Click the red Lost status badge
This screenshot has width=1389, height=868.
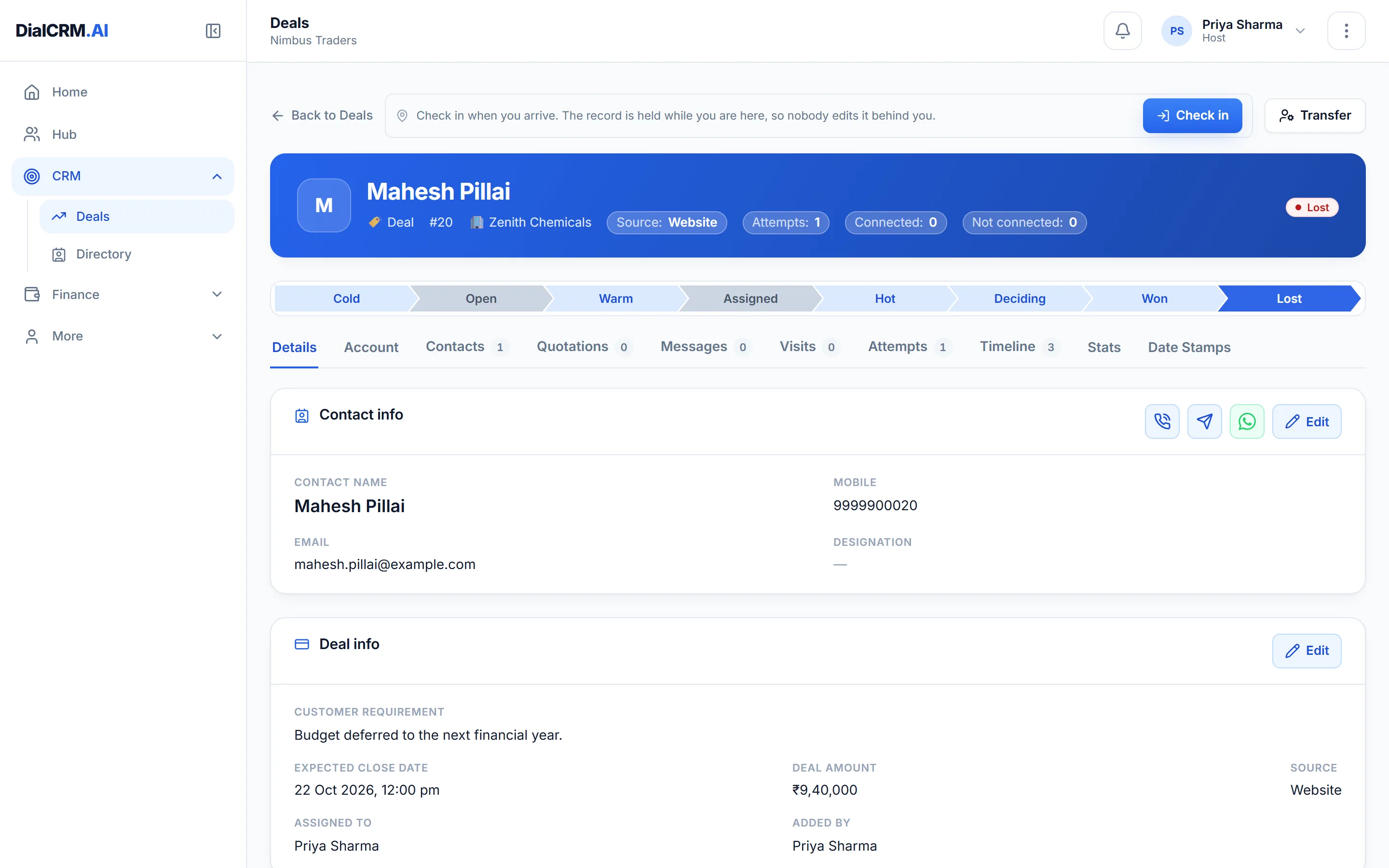1311,207
